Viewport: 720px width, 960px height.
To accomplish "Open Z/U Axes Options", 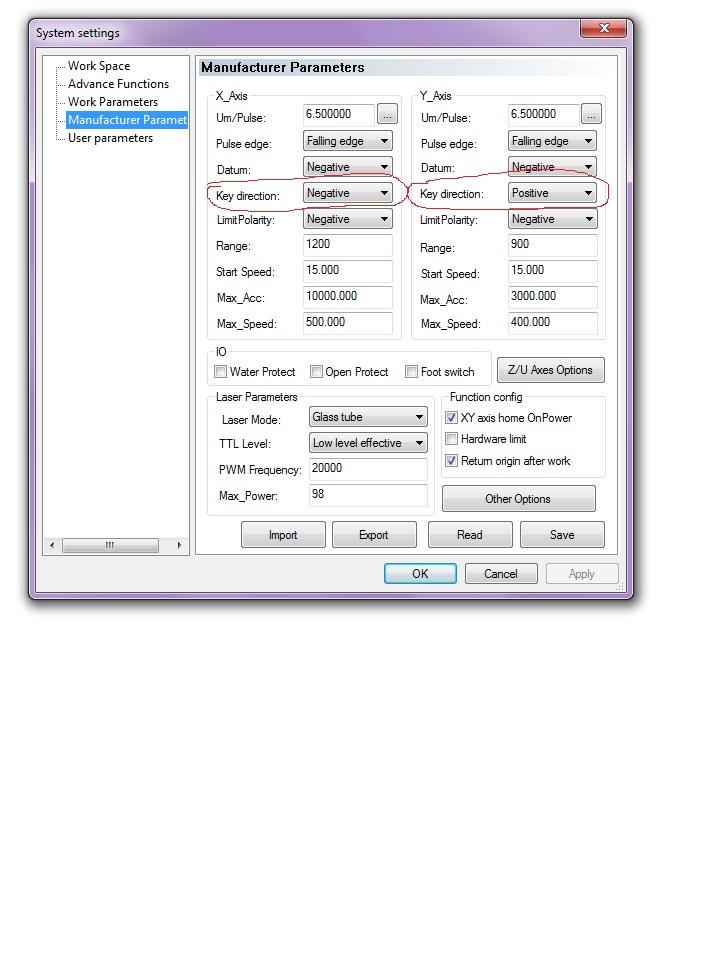I will pos(550,370).
